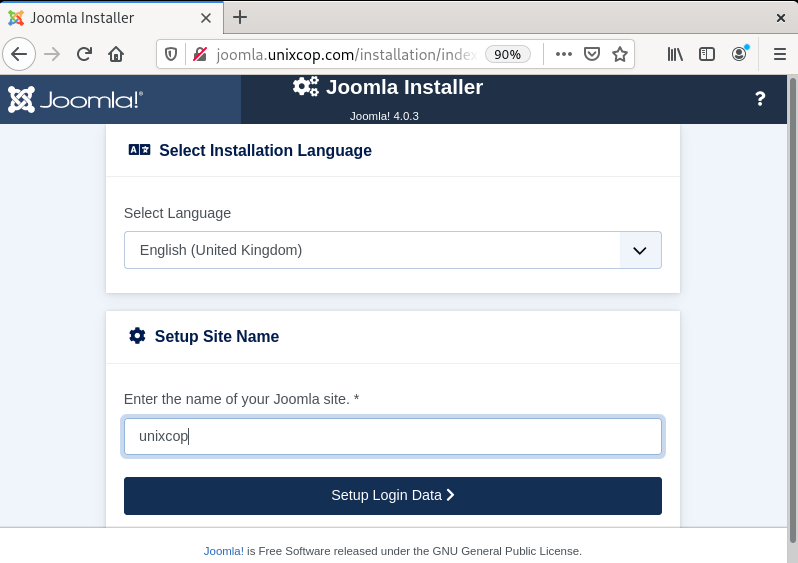798x563 pixels.
Task: Open the Joomla! footer link
Action: coord(223,551)
